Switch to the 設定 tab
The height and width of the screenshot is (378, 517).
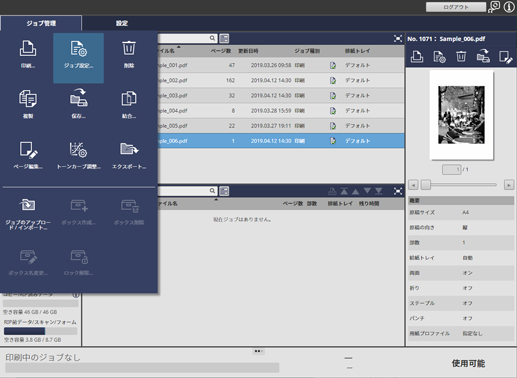pos(122,23)
